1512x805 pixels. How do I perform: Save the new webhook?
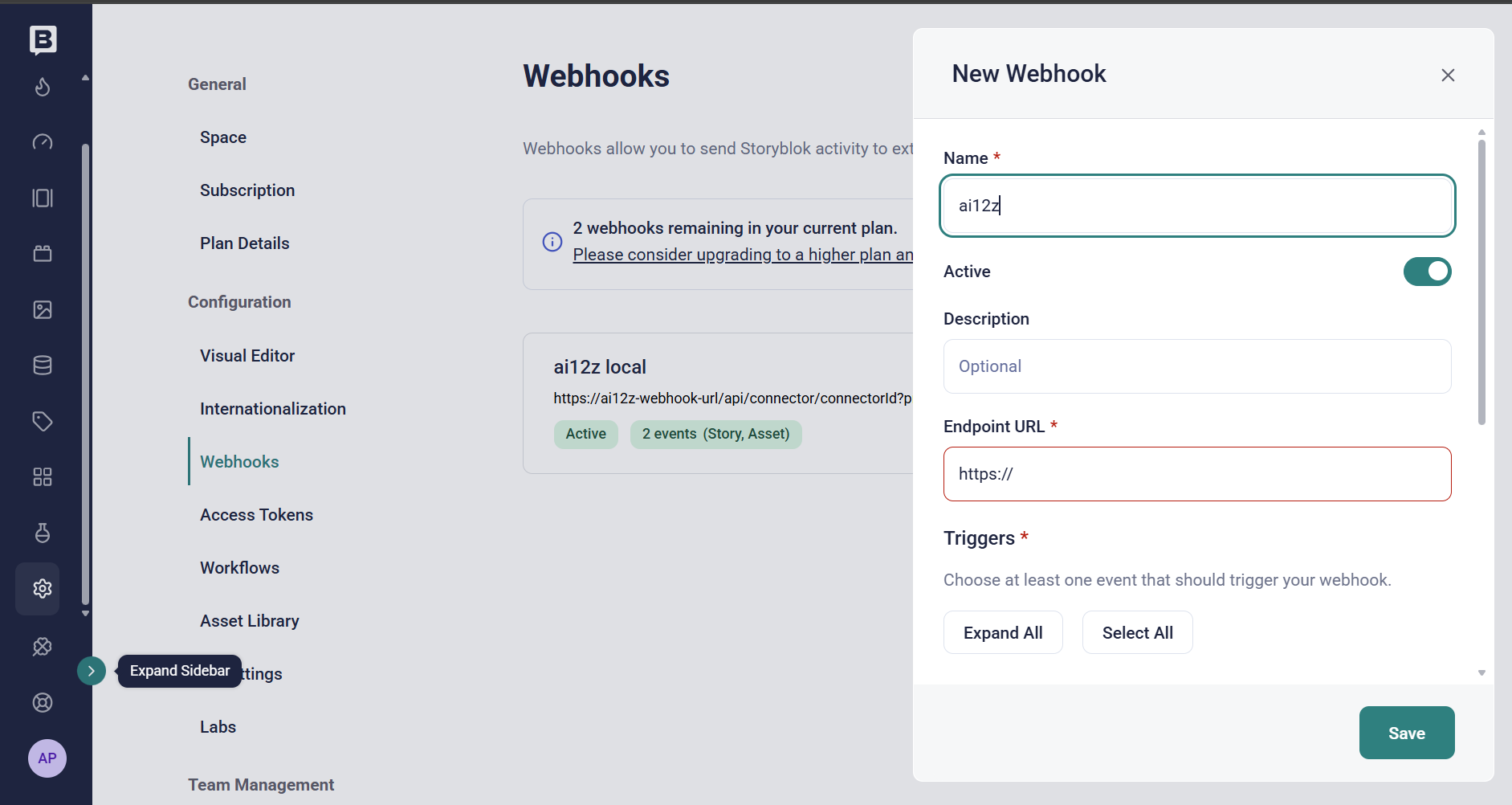point(1407,733)
